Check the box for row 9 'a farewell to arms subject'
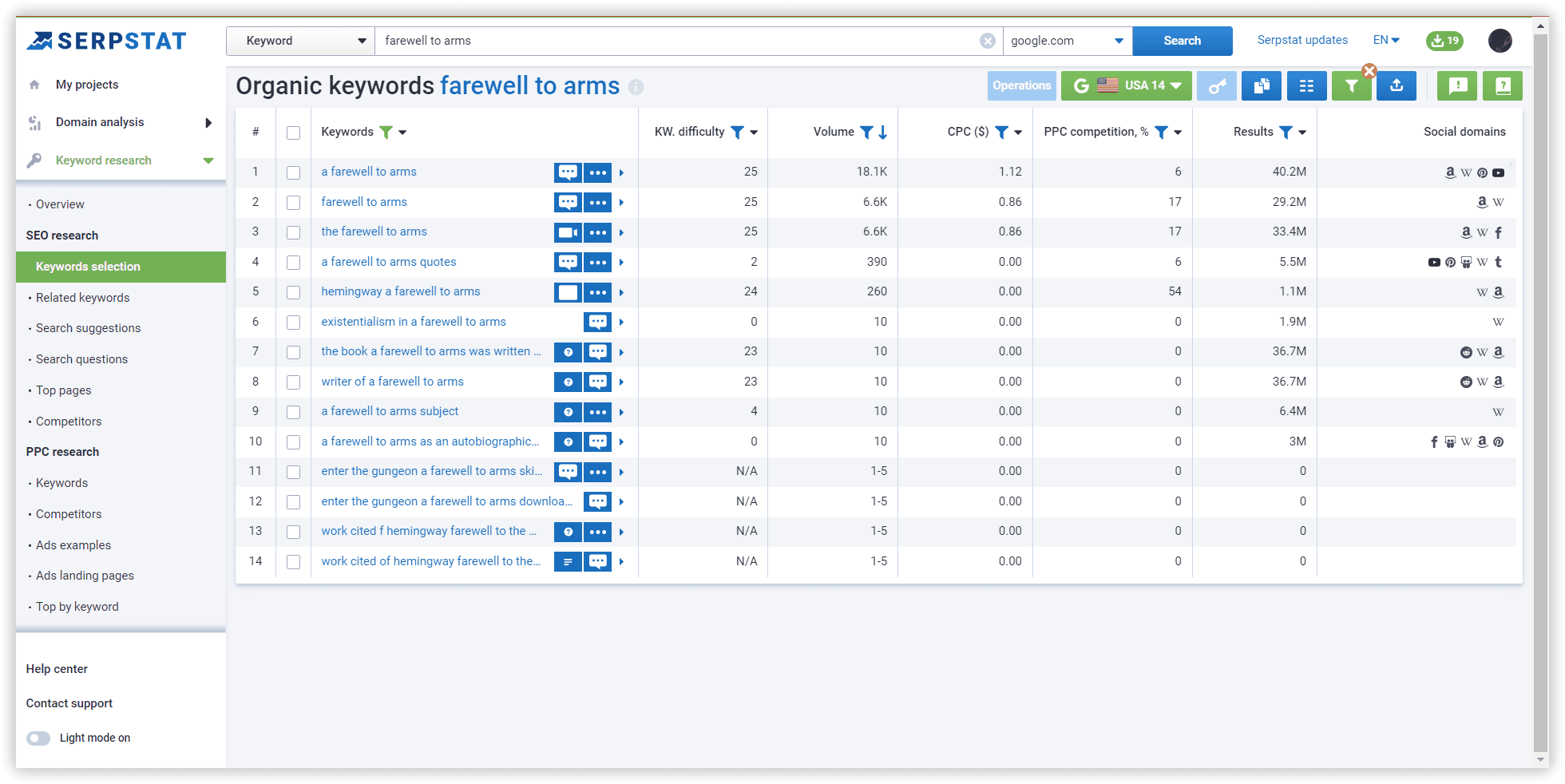1565x784 pixels. tap(294, 412)
